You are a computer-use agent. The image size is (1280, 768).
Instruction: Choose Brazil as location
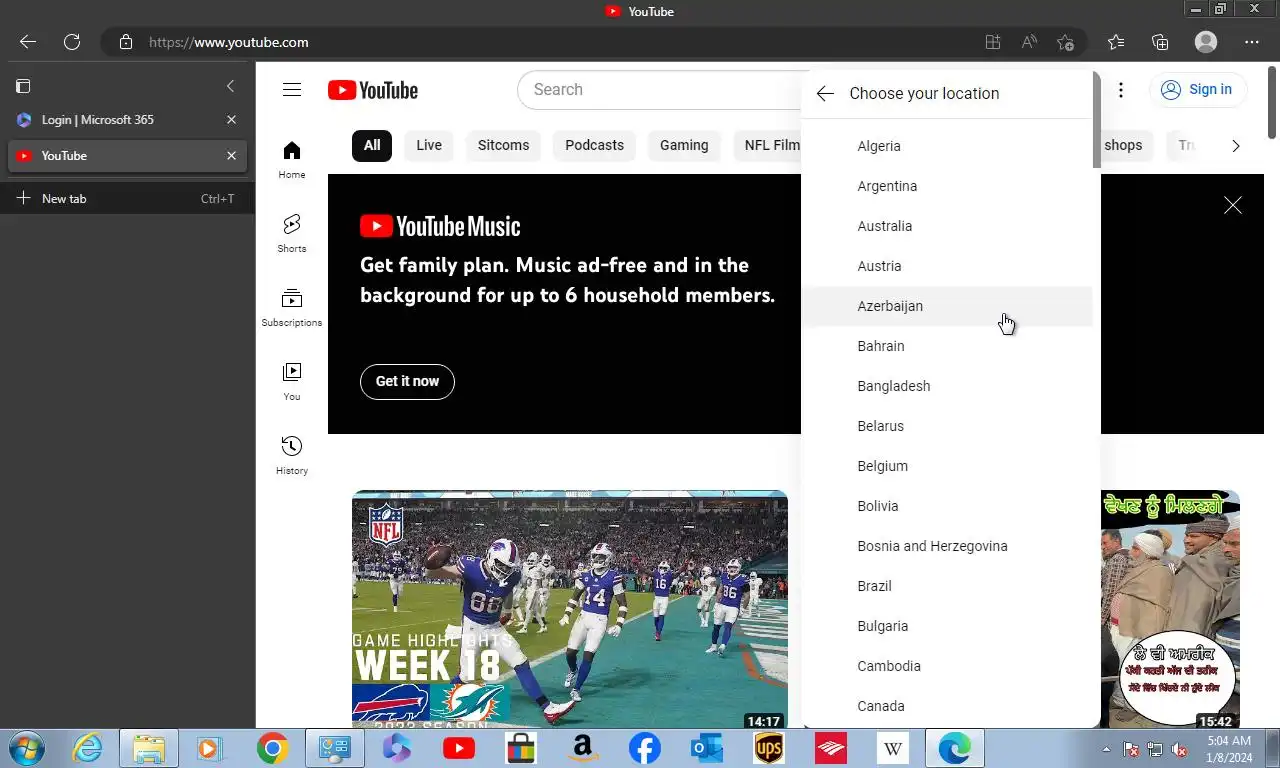point(947,586)
